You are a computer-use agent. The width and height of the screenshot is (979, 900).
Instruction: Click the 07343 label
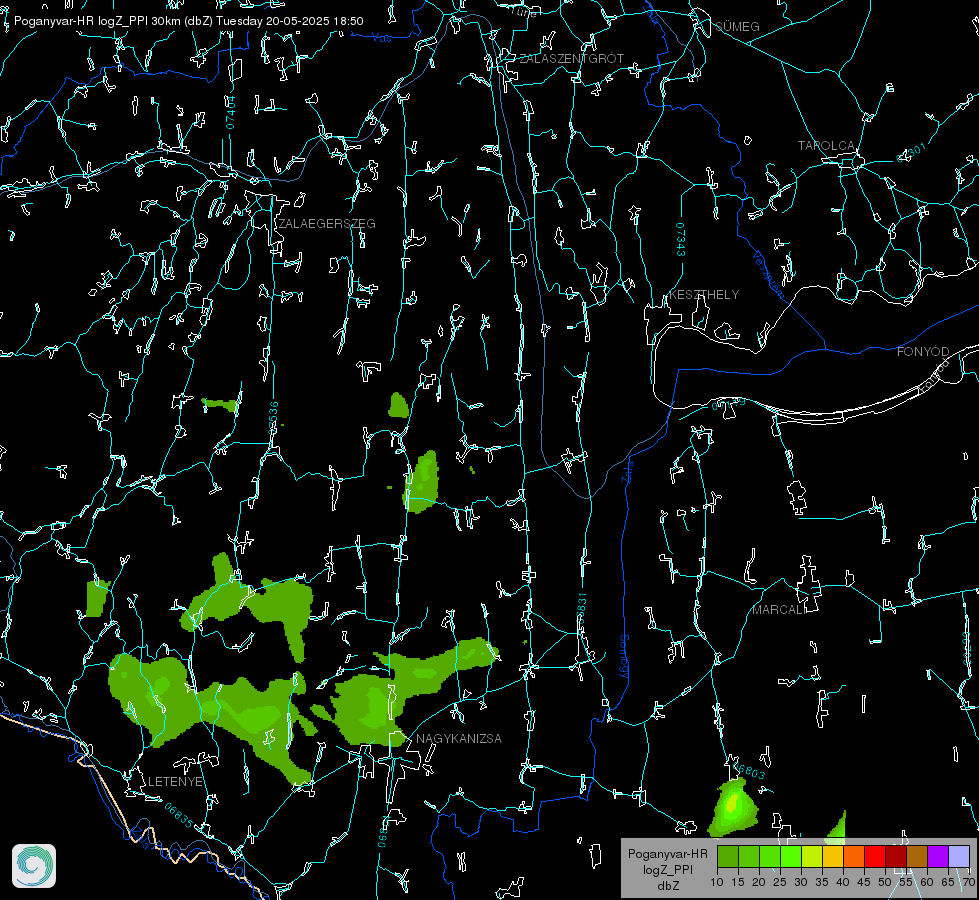[x=681, y=240]
